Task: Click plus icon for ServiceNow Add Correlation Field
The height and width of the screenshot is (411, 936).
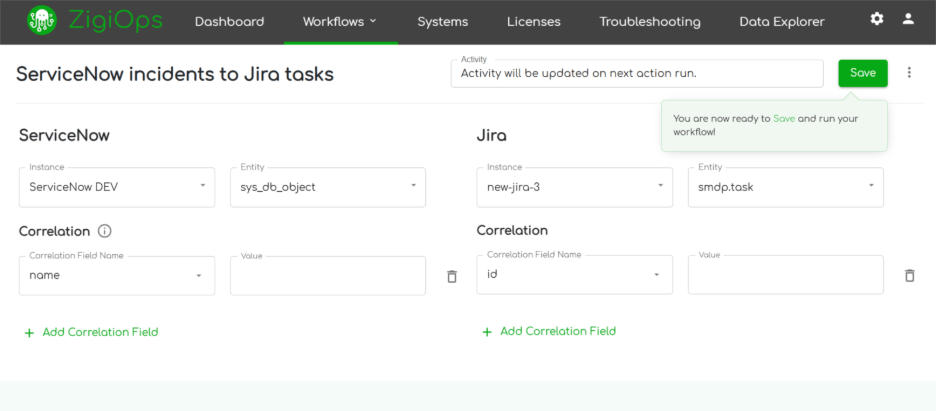Action: [29, 333]
